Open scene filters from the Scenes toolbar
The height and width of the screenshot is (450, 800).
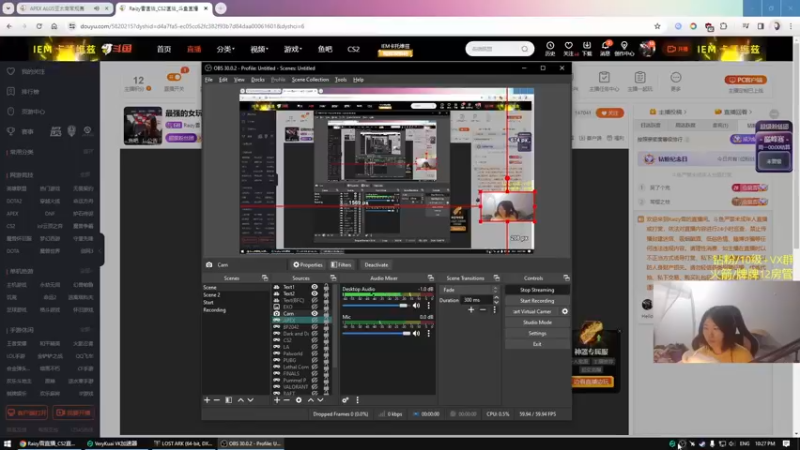tap(229, 400)
